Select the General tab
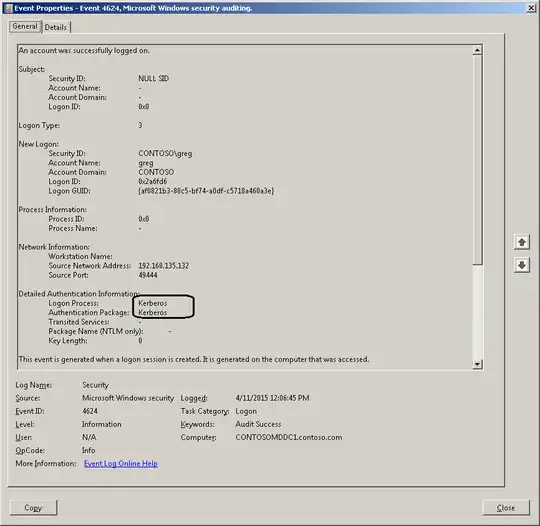Image resolution: width=540 pixels, height=526 pixels. (25, 26)
